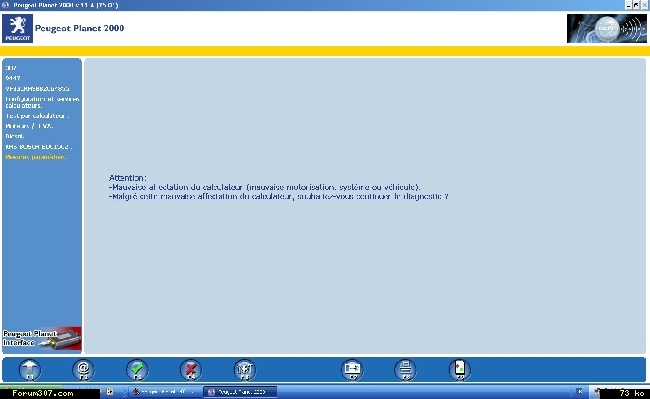Confirm with the green checkmark F3 icon
The width and height of the screenshot is (650, 399).
coord(137,370)
